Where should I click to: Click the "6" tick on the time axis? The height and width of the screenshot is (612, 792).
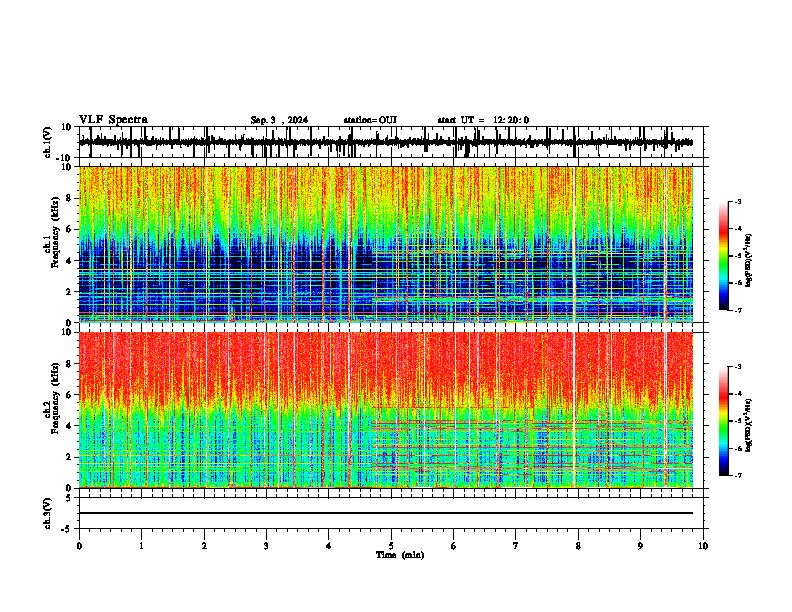454,546
